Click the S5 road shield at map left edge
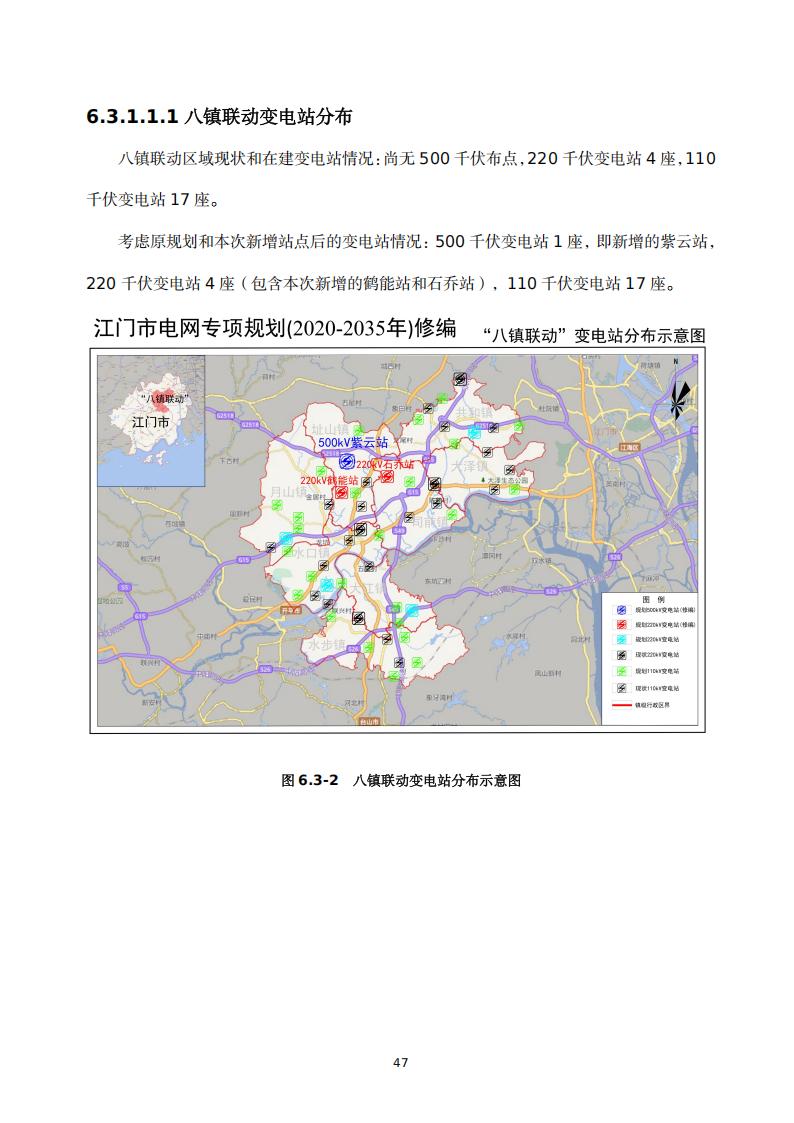794x1123 pixels. [125, 587]
